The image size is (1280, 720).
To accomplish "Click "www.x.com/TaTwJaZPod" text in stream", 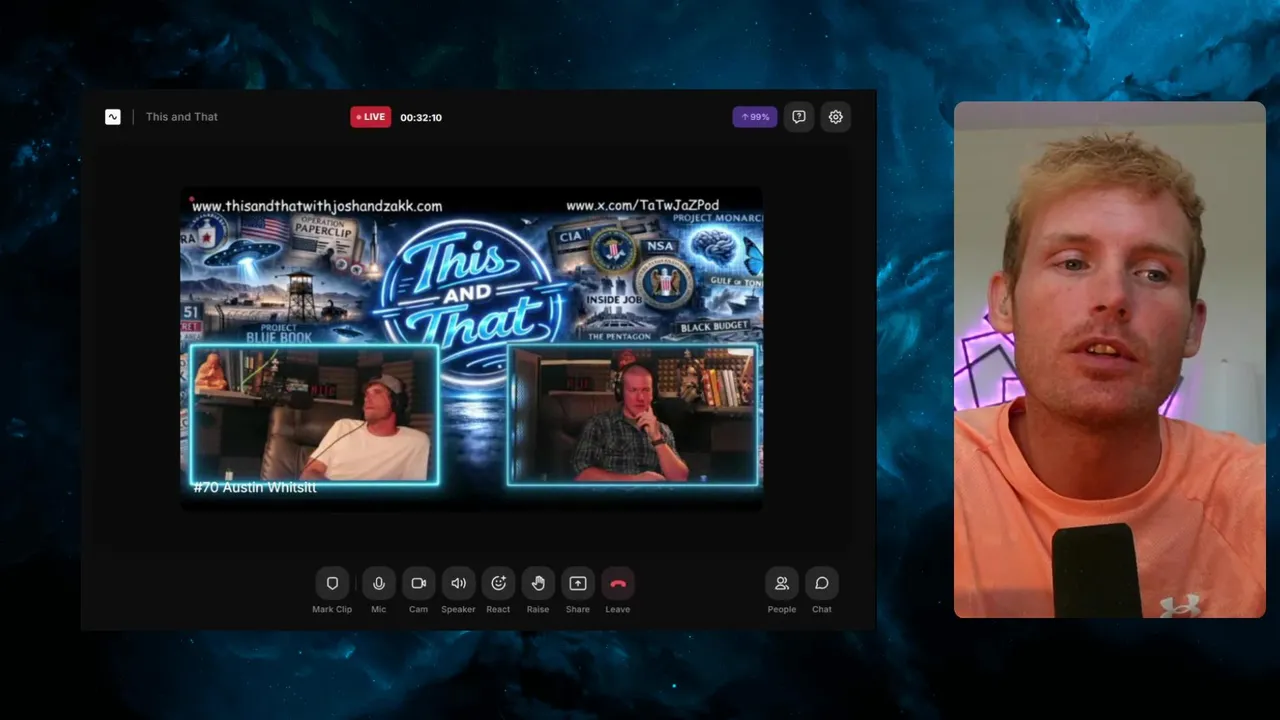I will [642, 206].
